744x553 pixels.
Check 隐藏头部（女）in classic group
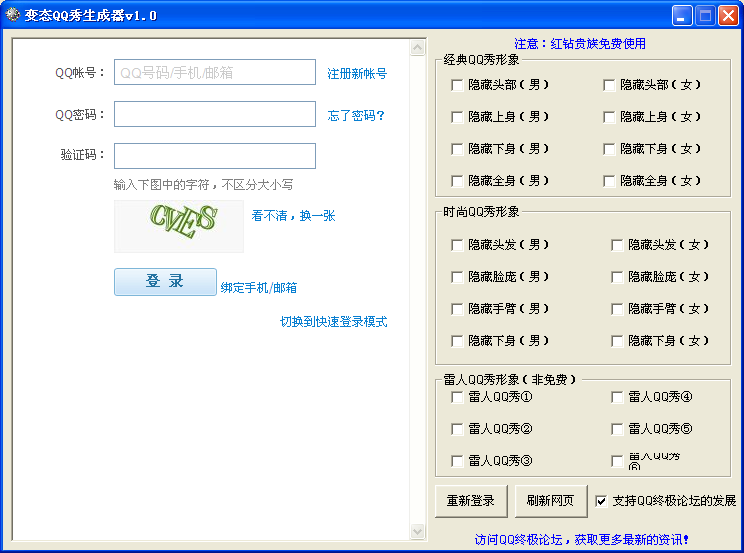click(609, 85)
